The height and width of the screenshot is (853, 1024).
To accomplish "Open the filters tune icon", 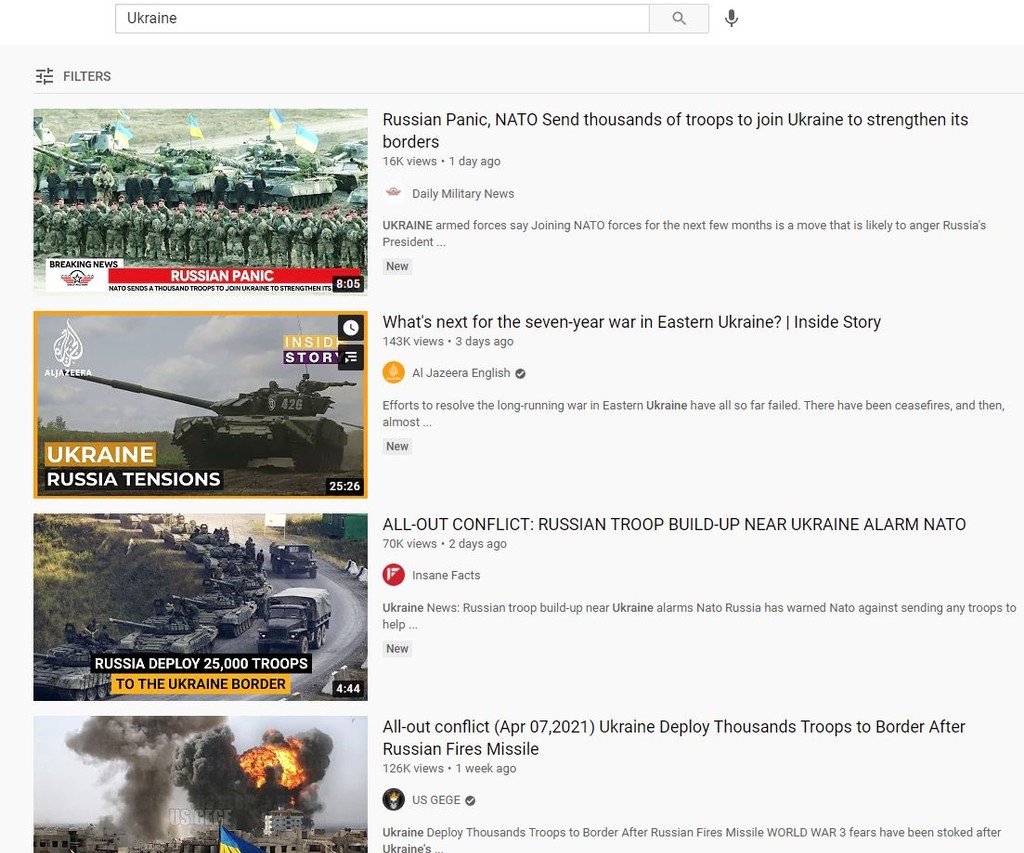I will click(x=44, y=76).
